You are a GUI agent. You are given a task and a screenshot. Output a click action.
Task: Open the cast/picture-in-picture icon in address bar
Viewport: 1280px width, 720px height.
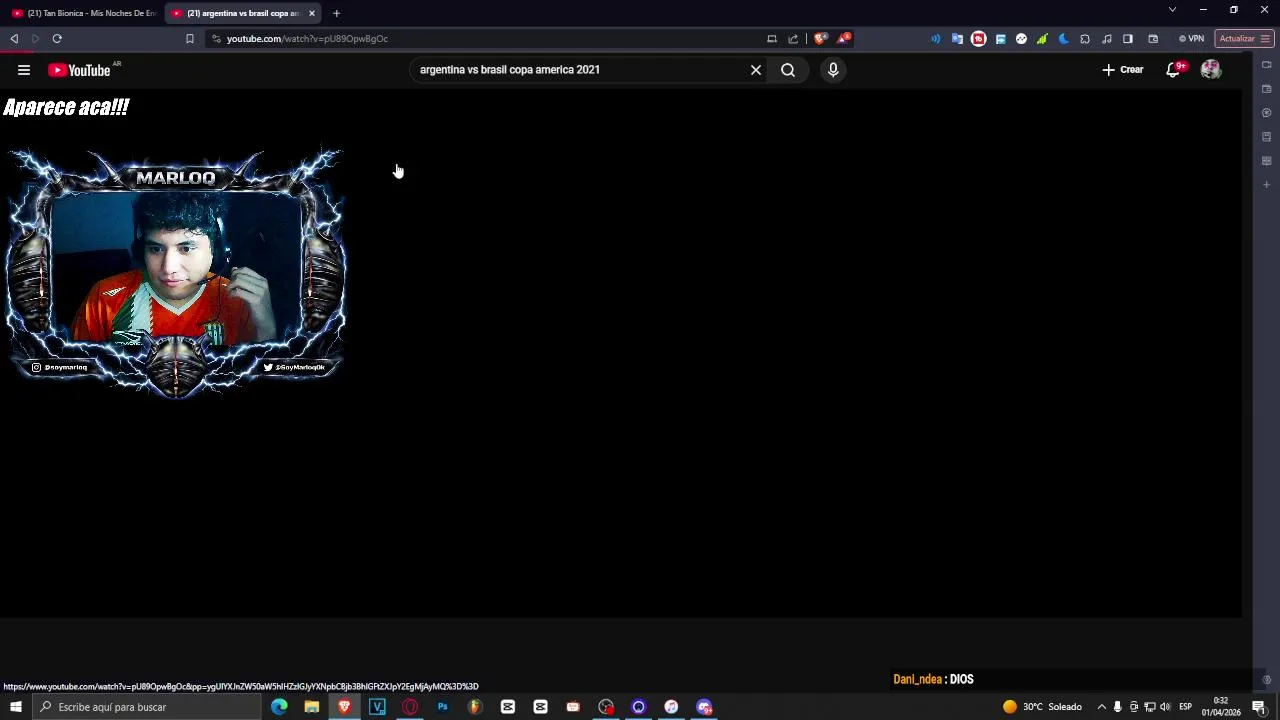772,39
